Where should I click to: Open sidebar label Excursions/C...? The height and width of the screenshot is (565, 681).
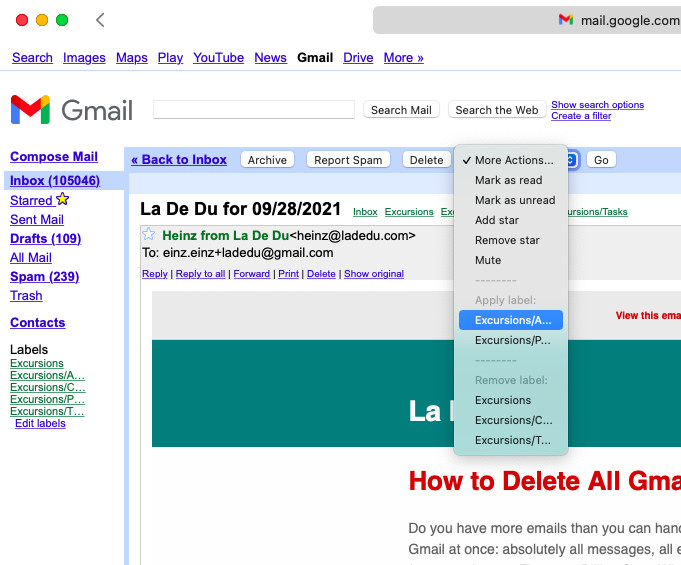(48, 387)
